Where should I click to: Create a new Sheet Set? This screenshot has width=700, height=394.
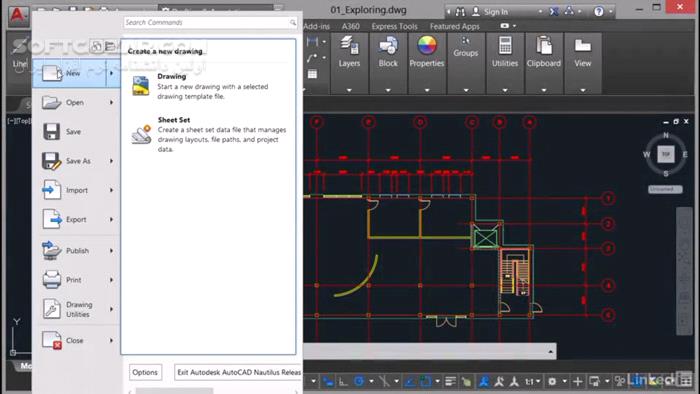(208, 134)
